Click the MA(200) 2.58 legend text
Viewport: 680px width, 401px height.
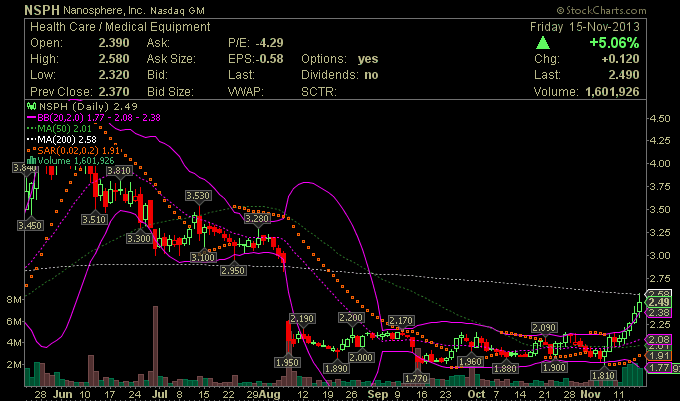[x=67, y=140]
